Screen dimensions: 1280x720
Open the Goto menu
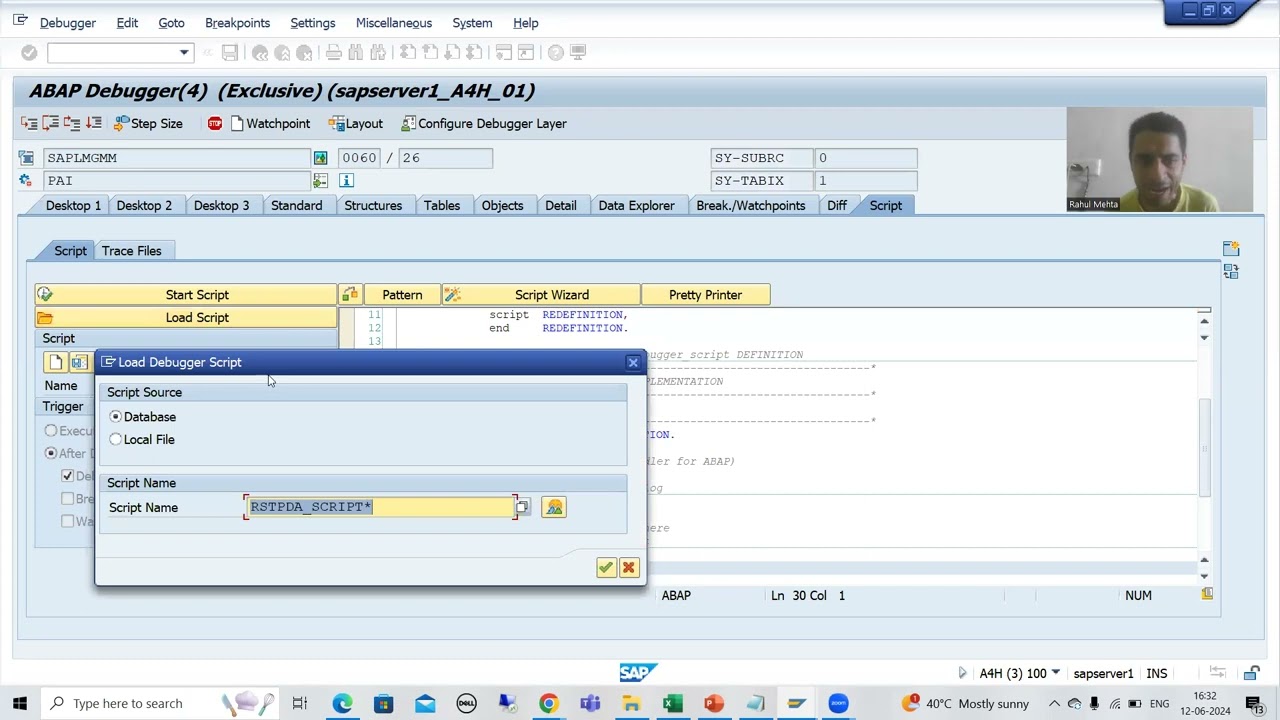(171, 23)
